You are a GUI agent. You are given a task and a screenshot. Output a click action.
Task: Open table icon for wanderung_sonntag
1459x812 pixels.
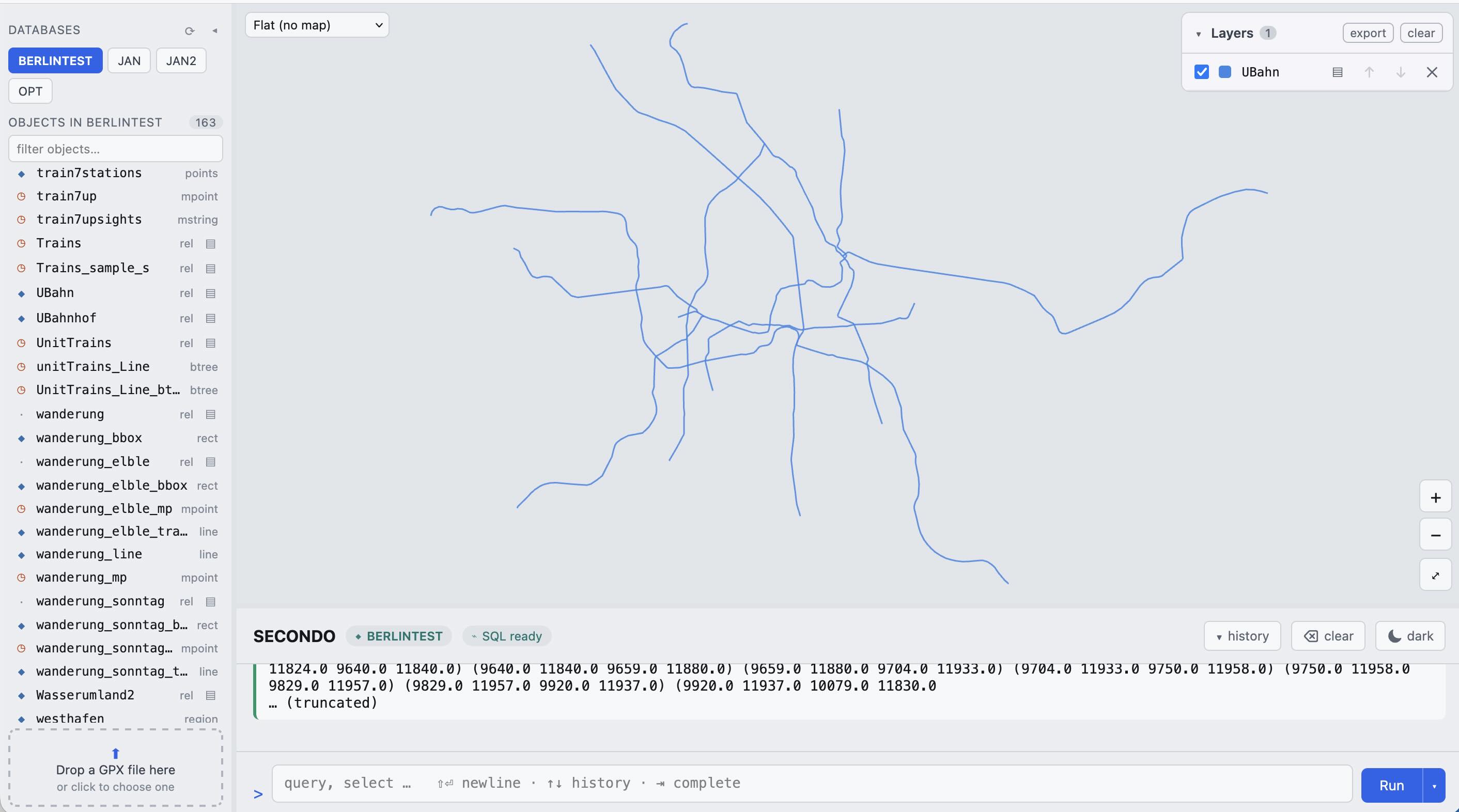(x=211, y=601)
